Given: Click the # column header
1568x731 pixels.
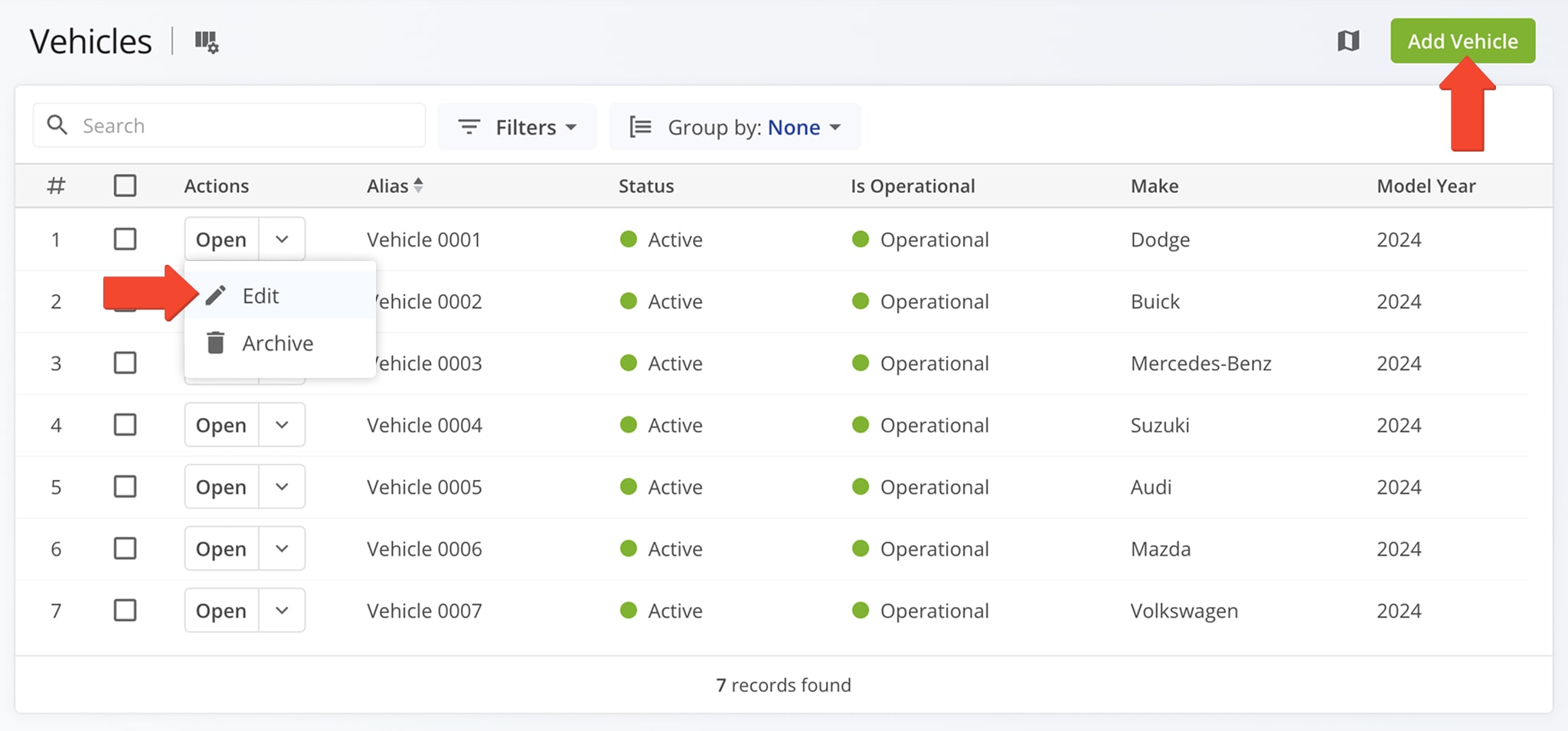Looking at the screenshot, I should point(56,186).
